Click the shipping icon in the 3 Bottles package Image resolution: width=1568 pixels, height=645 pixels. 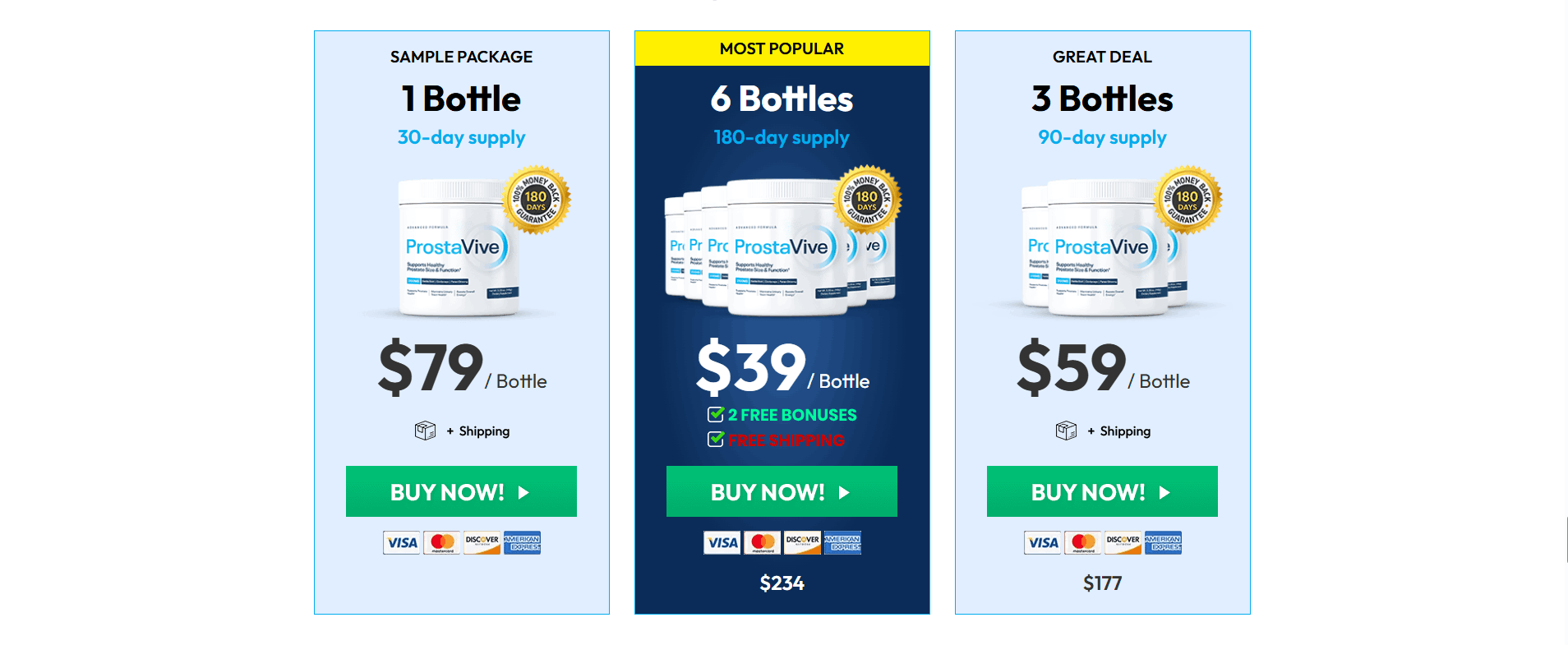pyautogui.click(x=1066, y=430)
